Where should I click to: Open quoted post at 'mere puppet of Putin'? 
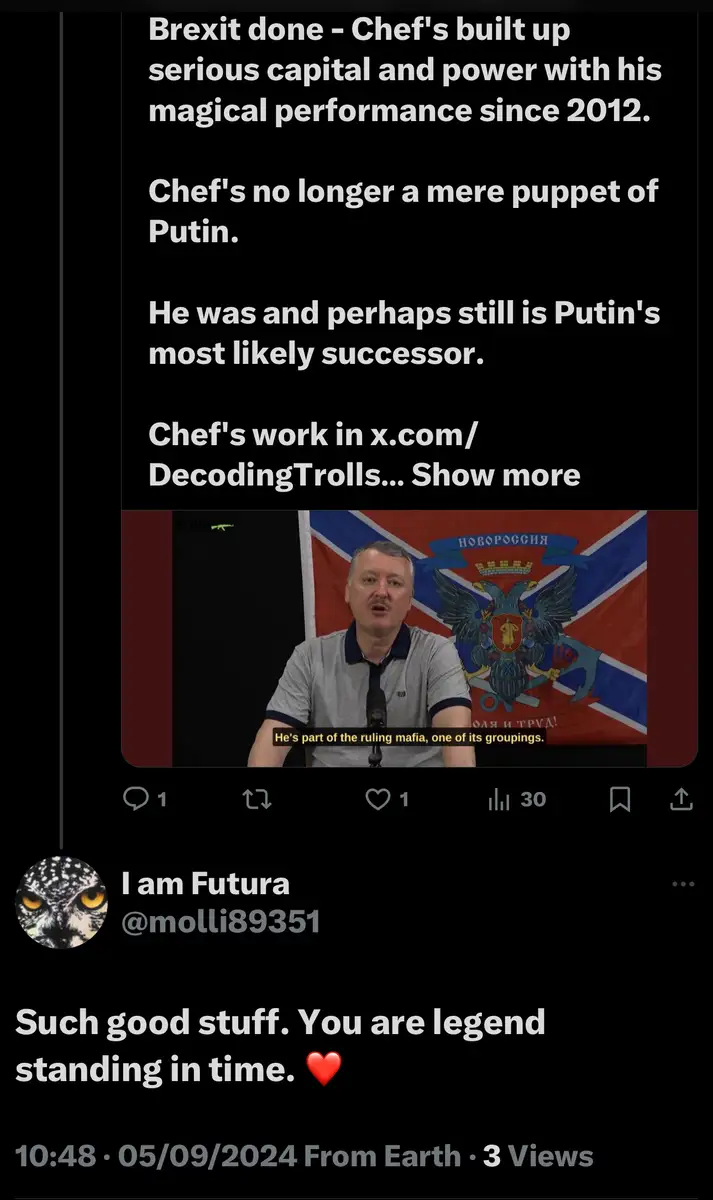[403, 211]
